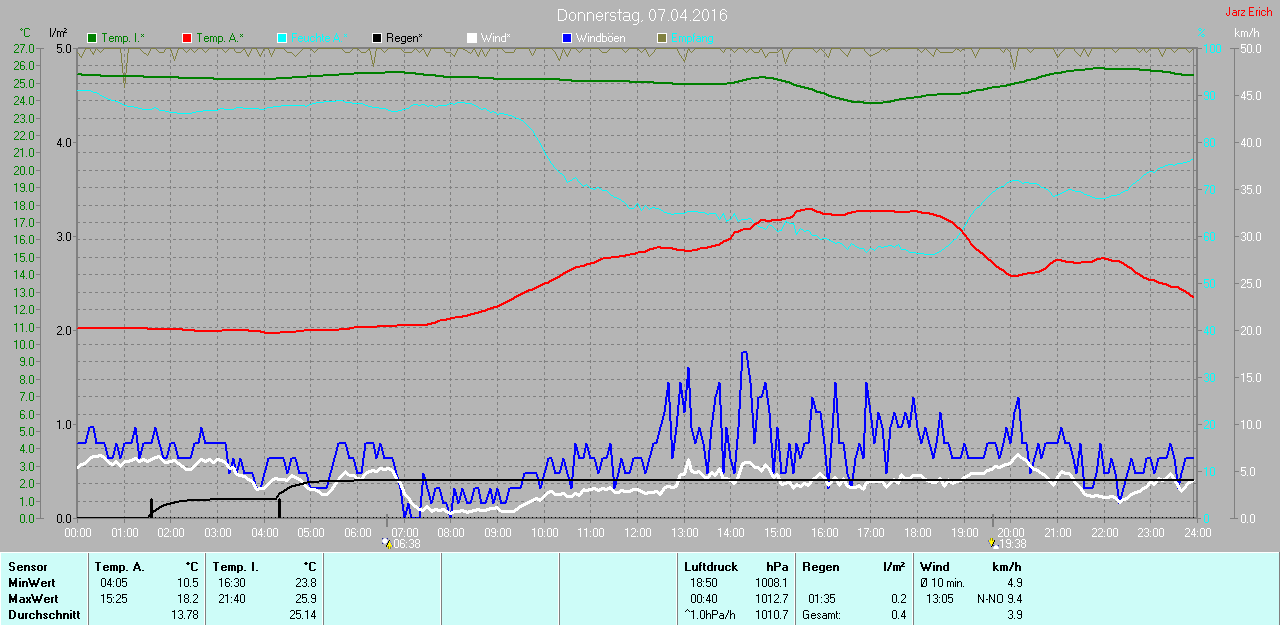Click the km/h axis unit label top right

pyautogui.click(x=1246, y=33)
